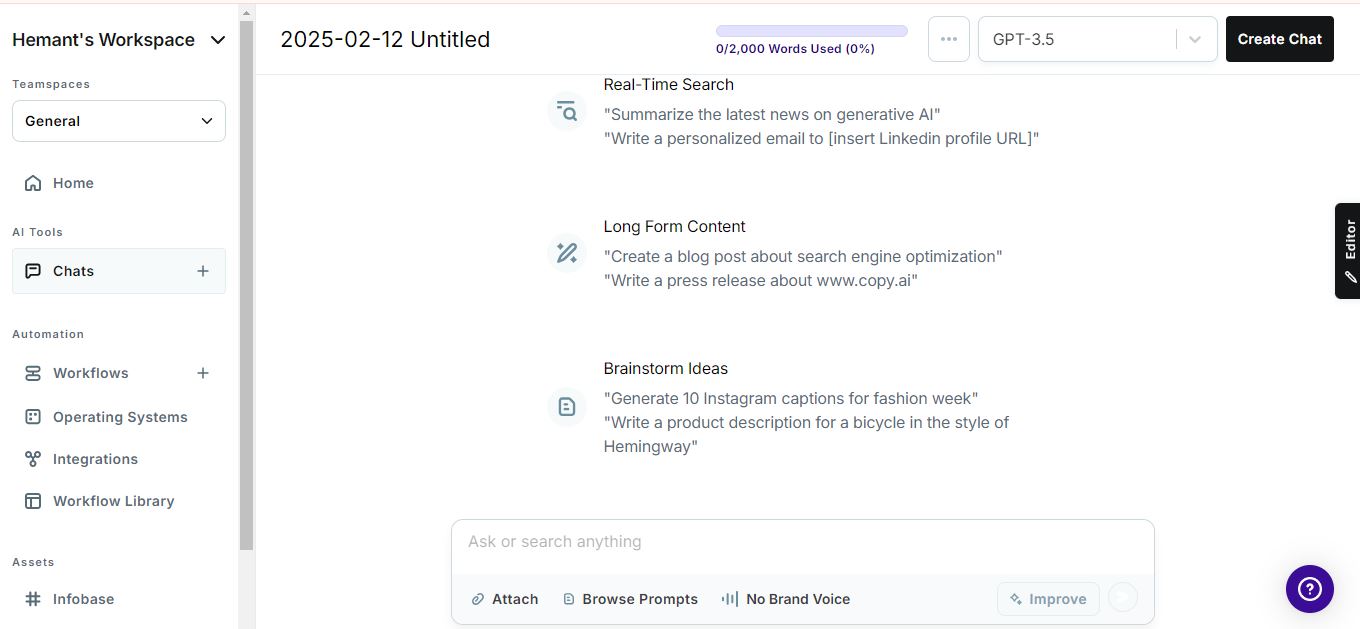This screenshot has height=629, width=1360.
Task: Click the Long Form Content pencil icon
Action: pyautogui.click(x=567, y=253)
